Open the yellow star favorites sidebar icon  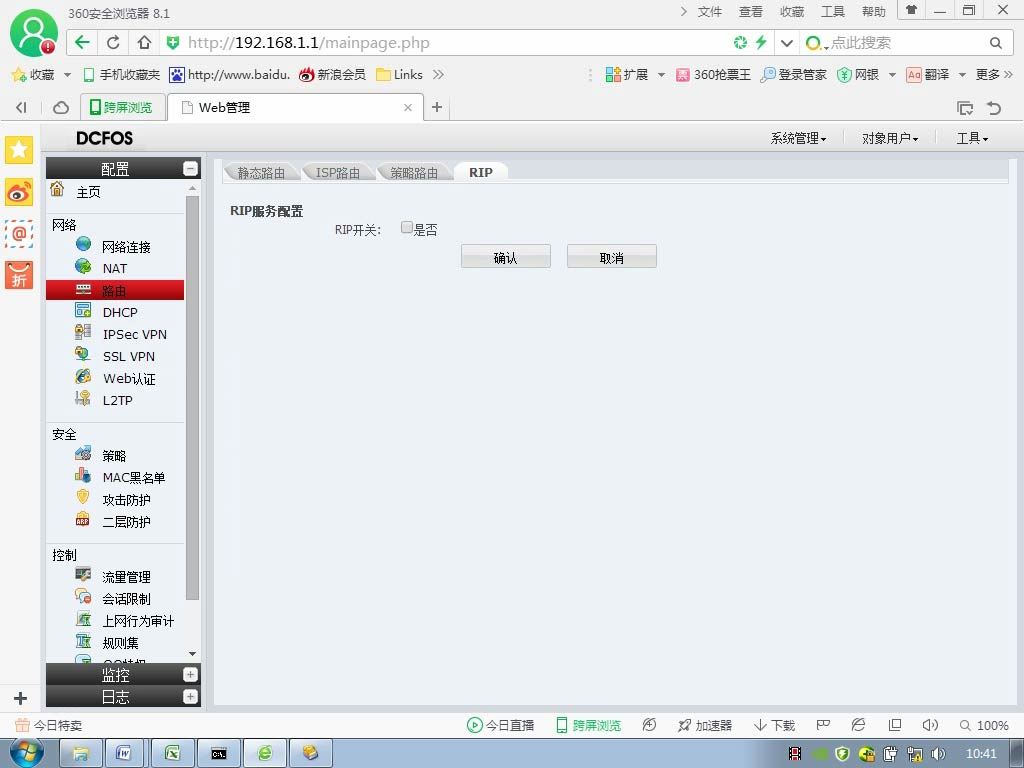(x=19, y=150)
